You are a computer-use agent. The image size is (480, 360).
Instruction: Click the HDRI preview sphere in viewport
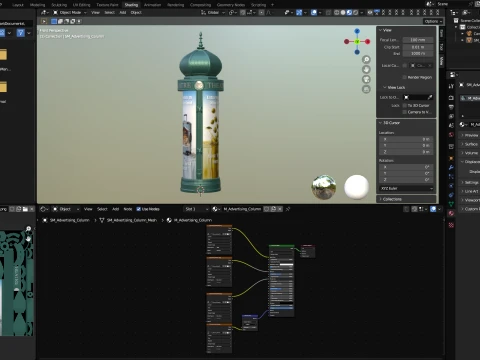(x=324, y=187)
